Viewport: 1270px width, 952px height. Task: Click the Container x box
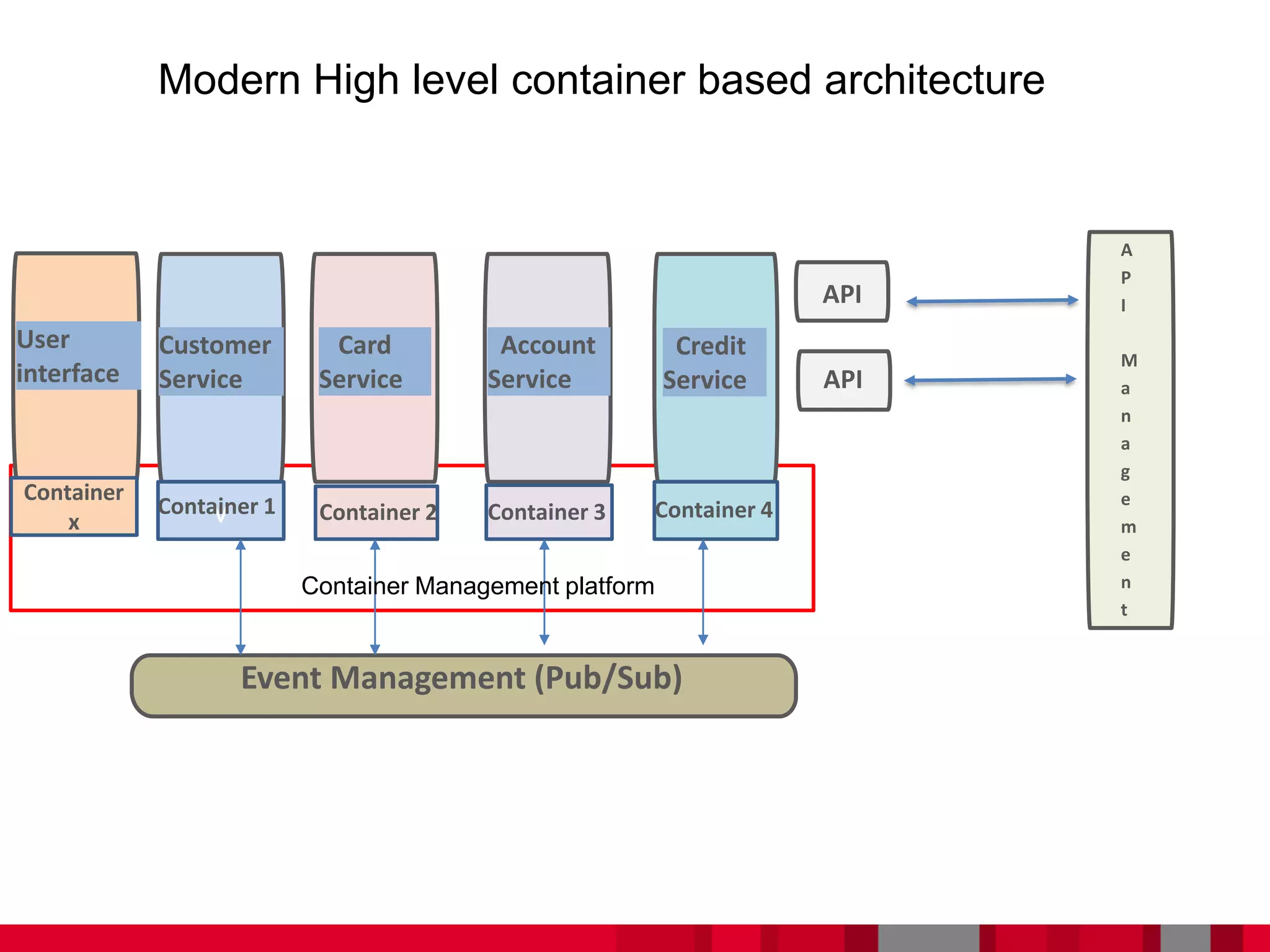[74, 506]
